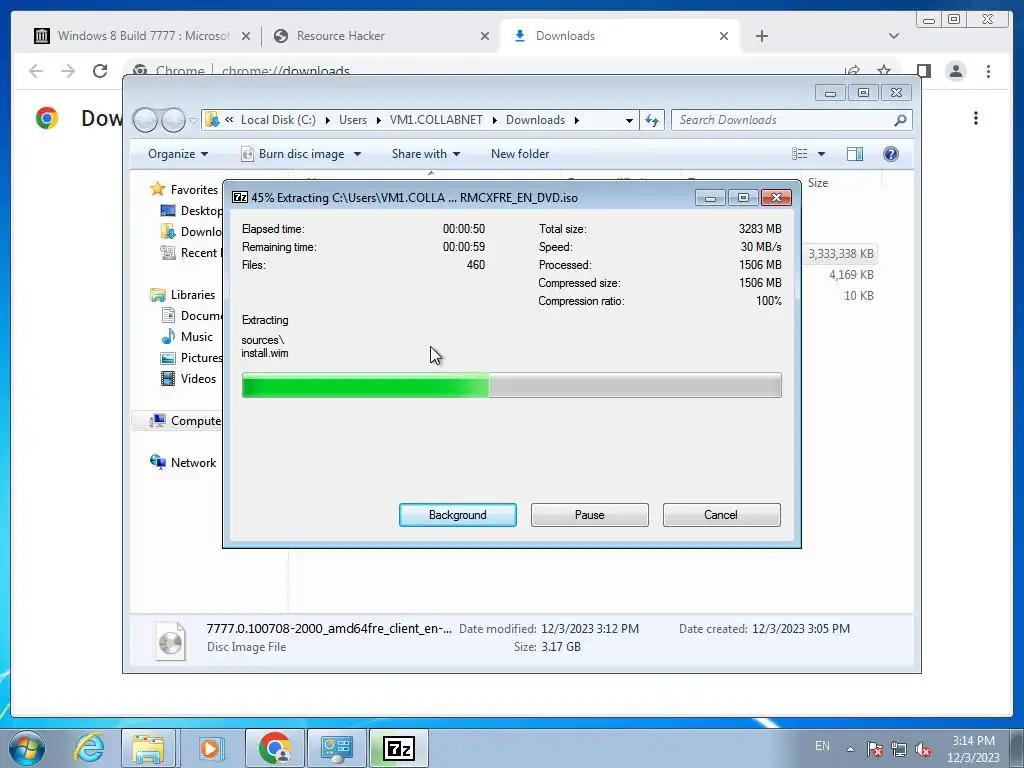
Task: Expand the address bar history dropdown
Action: (x=629, y=120)
